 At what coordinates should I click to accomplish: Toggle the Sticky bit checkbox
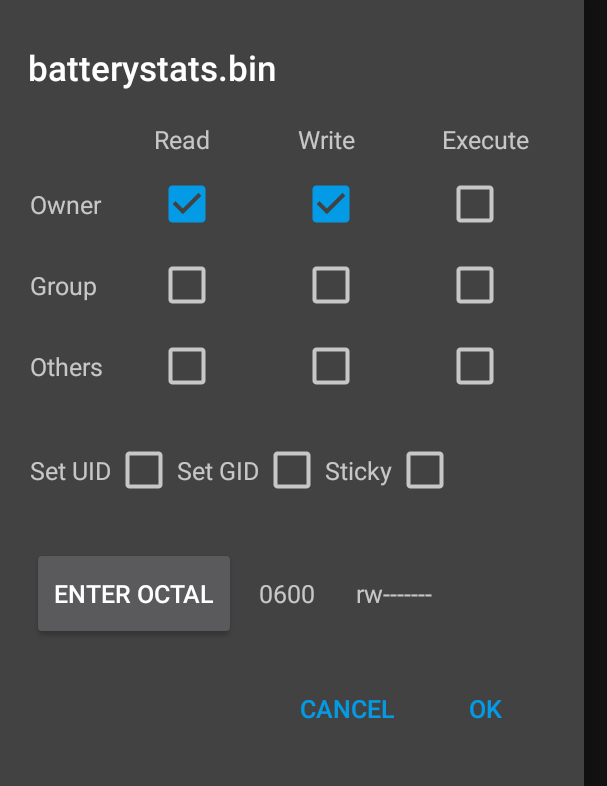425,470
